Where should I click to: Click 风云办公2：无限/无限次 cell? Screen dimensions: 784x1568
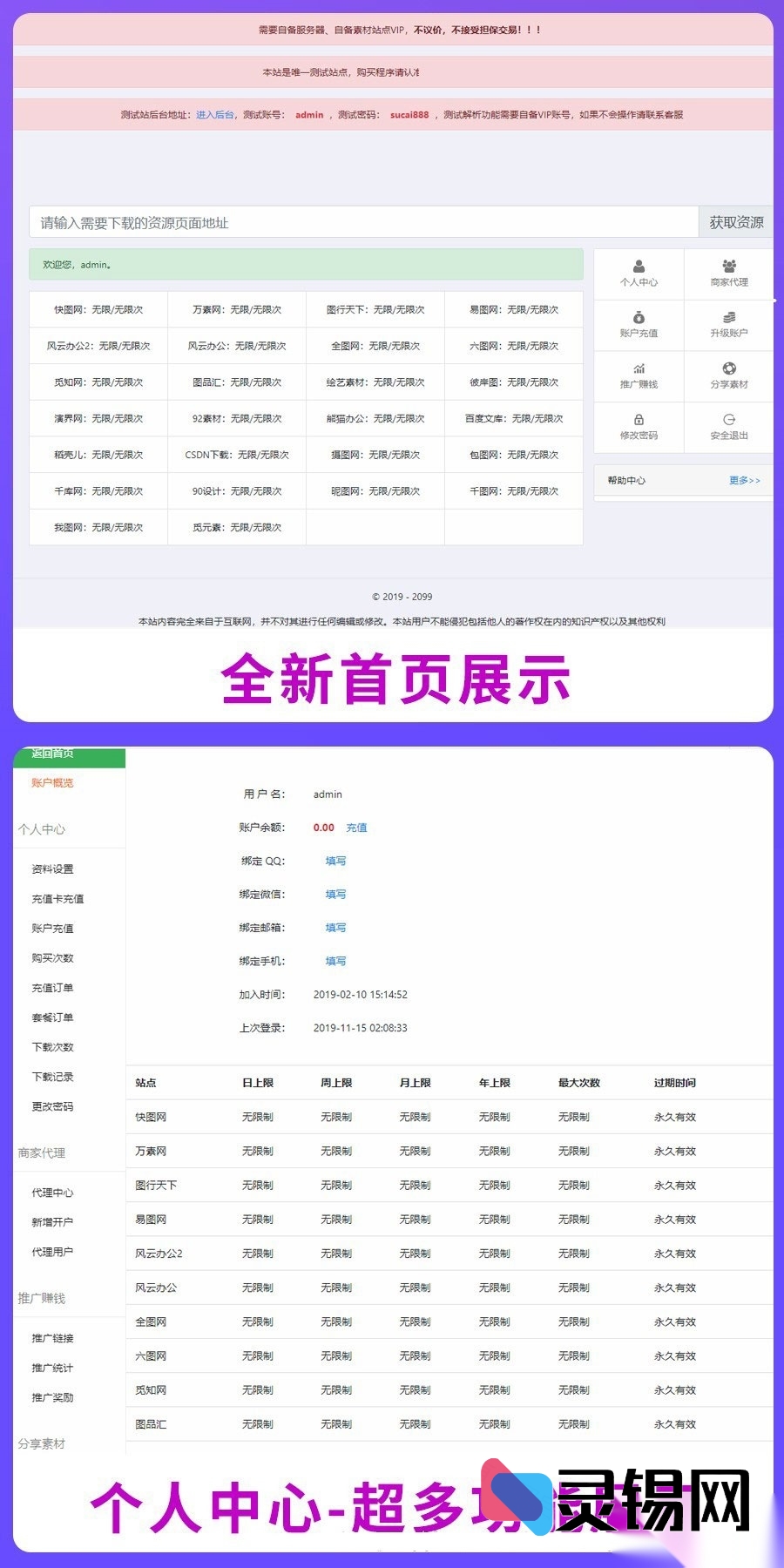[98, 346]
